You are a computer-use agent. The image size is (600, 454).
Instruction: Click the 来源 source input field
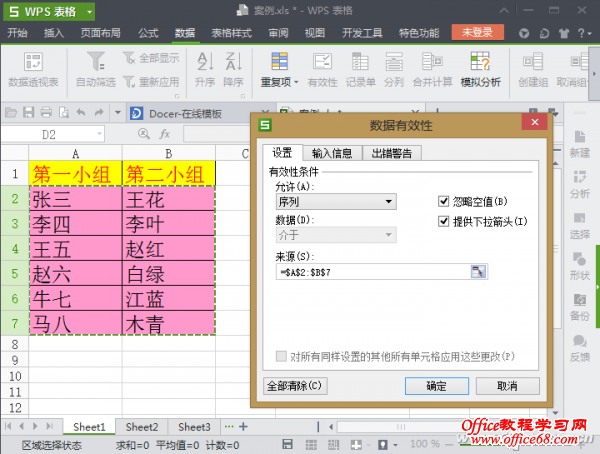pyautogui.click(x=372, y=271)
